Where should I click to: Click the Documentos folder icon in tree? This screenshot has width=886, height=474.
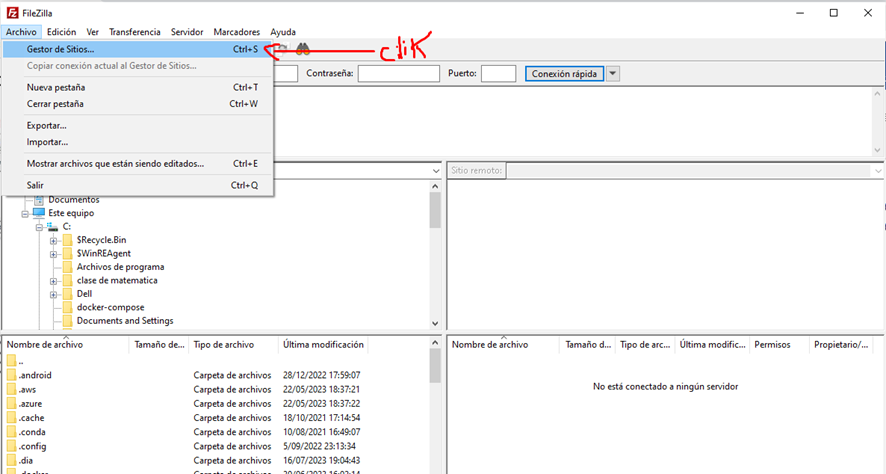pos(39,200)
